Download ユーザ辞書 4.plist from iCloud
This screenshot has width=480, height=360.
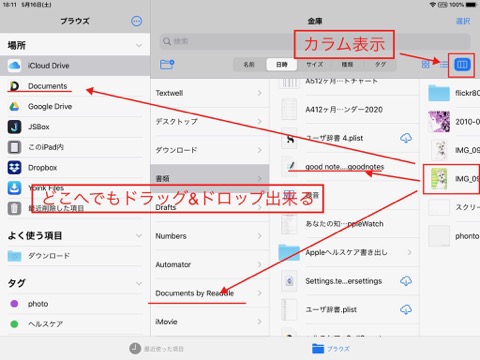pos(406,138)
